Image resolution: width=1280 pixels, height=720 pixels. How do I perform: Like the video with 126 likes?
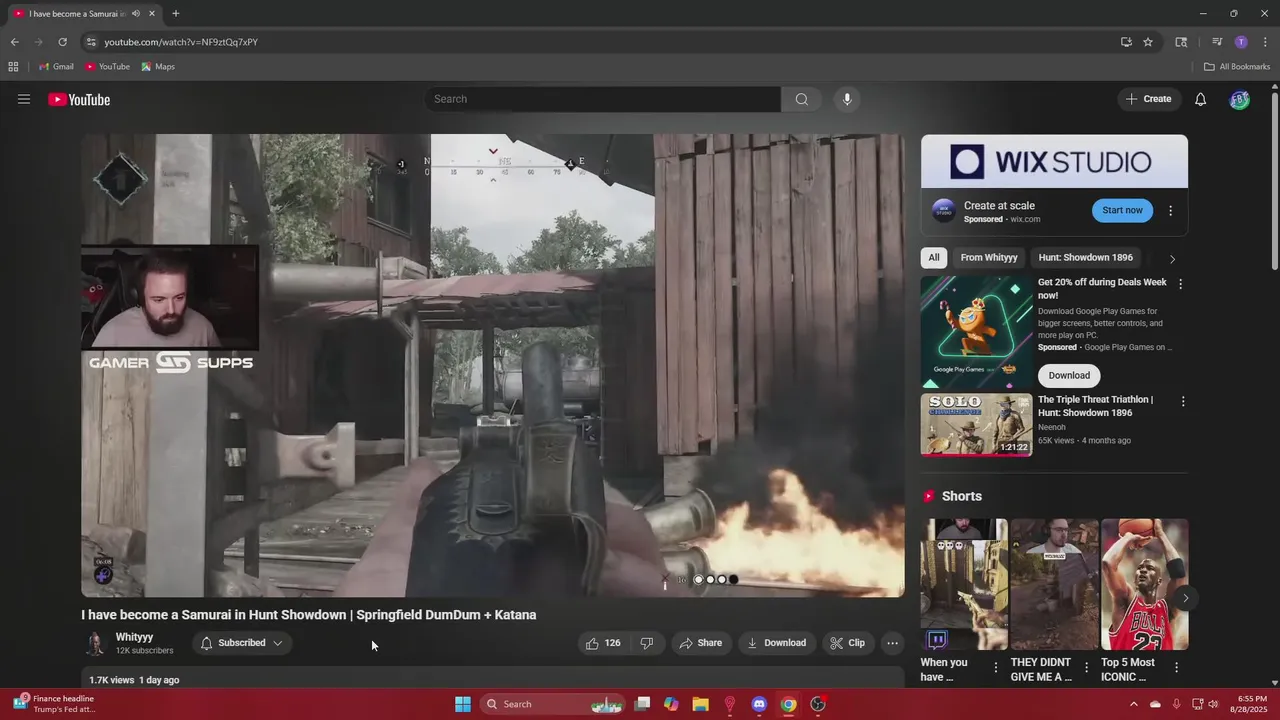pyautogui.click(x=603, y=643)
